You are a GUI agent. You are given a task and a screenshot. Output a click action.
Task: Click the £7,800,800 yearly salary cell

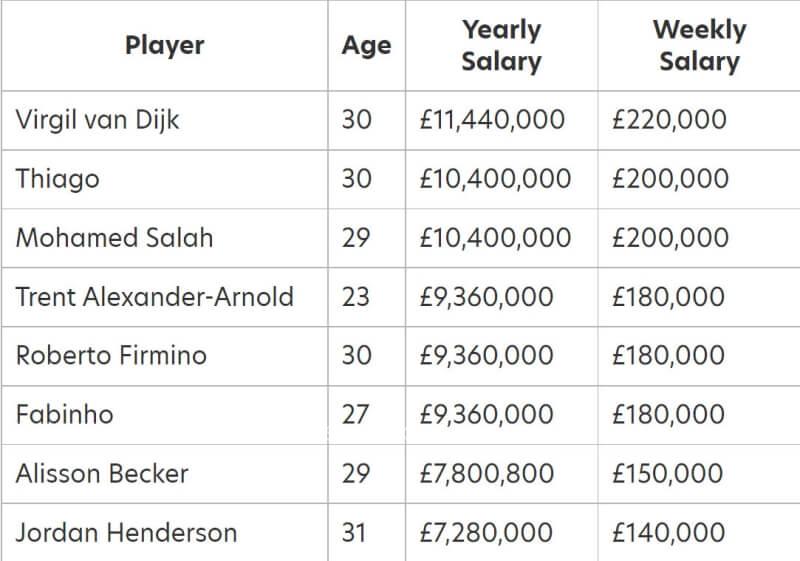[487, 473]
